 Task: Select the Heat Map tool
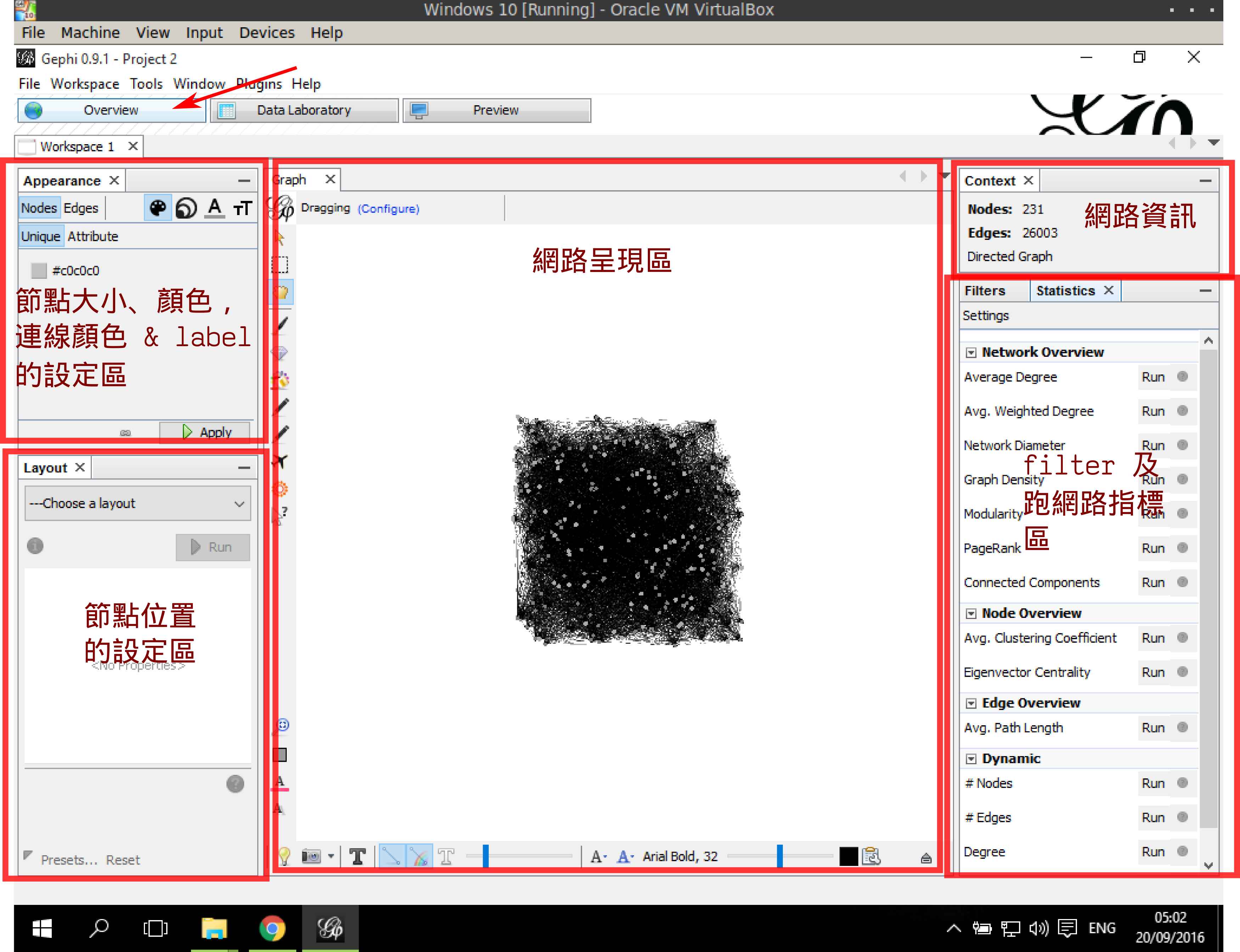pos(281,489)
